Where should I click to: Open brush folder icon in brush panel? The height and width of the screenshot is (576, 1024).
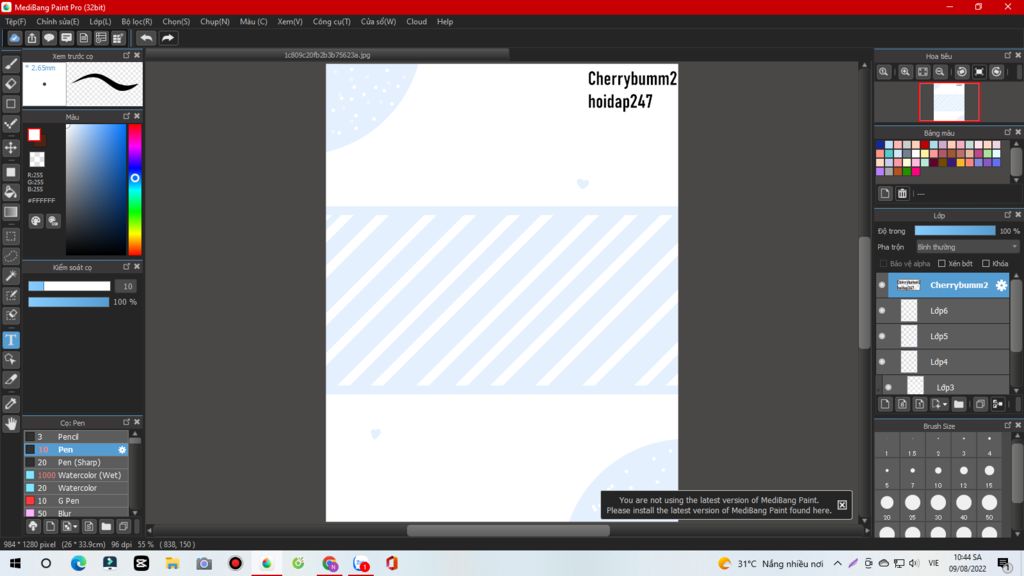(106, 526)
